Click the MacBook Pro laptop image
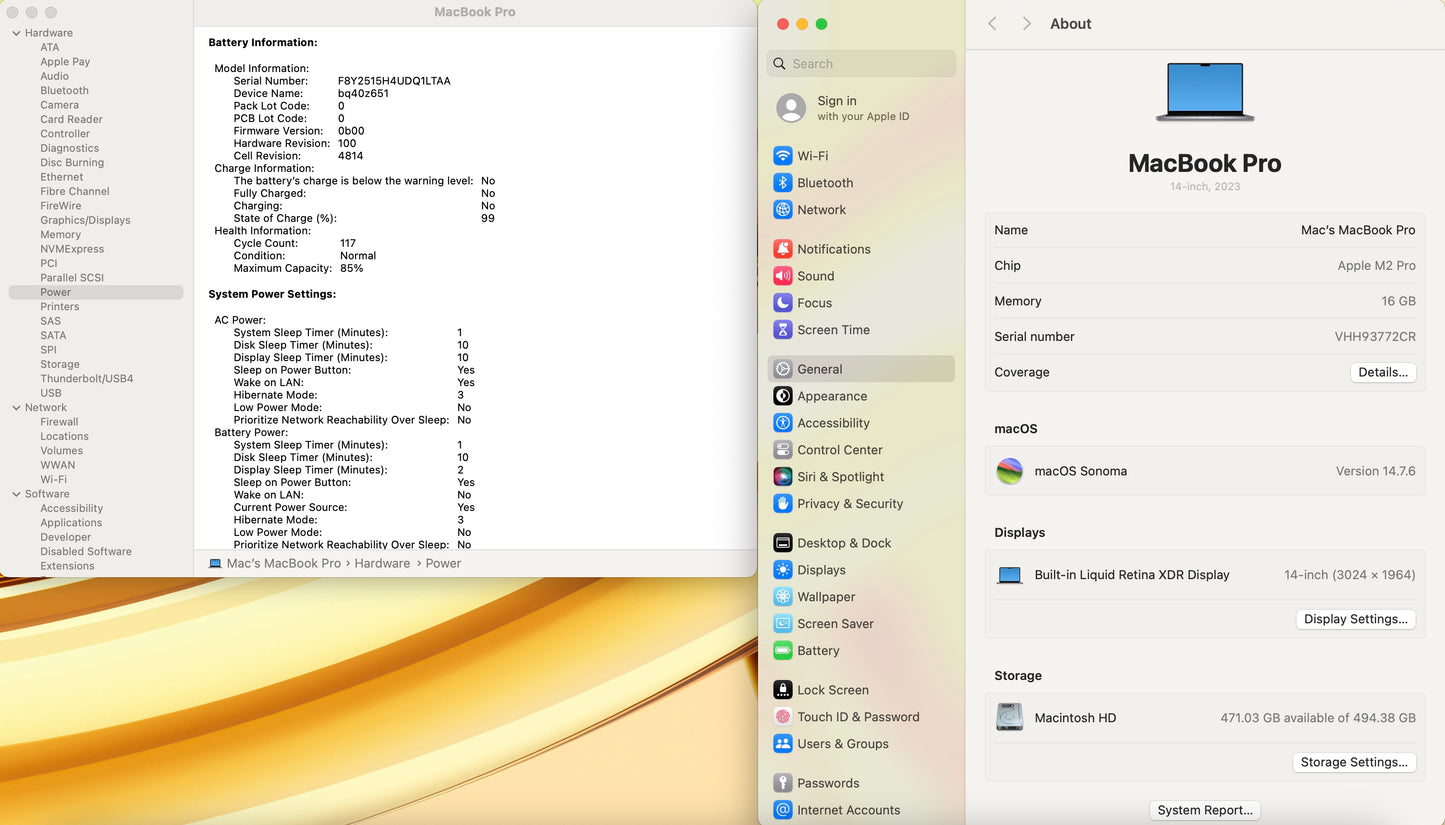The height and width of the screenshot is (825, 1445). [1205, 92]
